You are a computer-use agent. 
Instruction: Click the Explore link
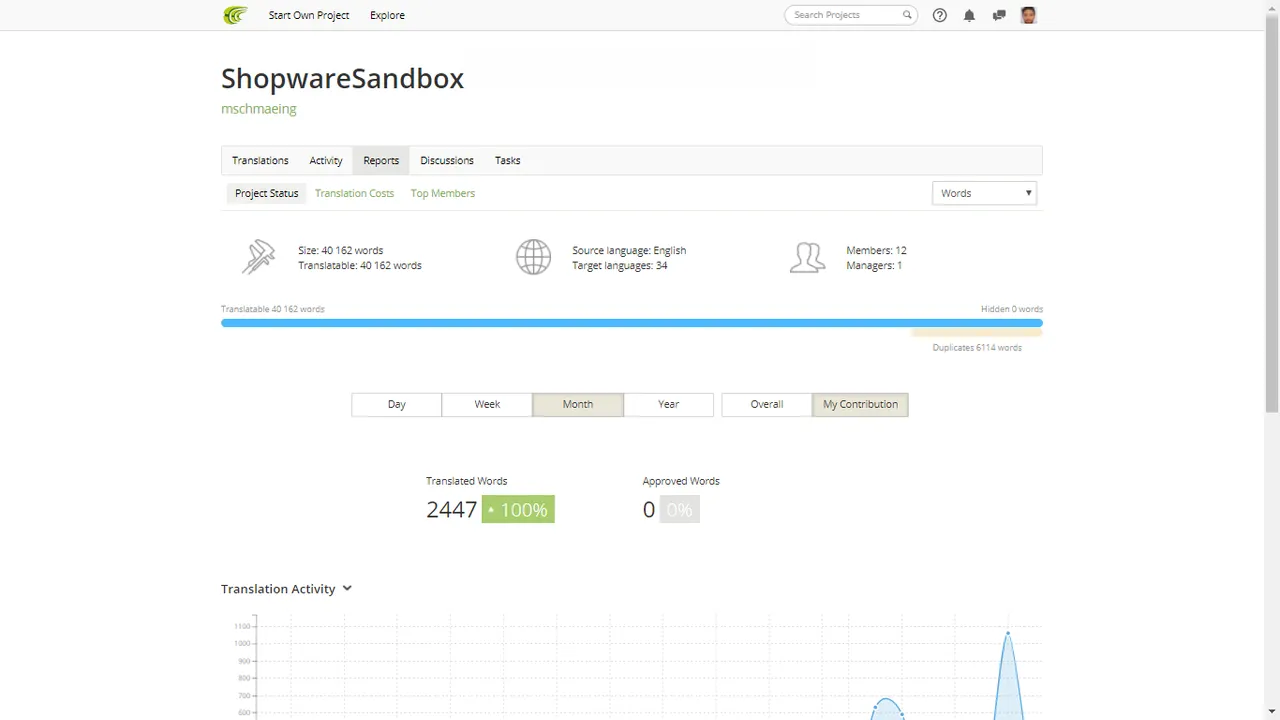[x=387, y=15]
